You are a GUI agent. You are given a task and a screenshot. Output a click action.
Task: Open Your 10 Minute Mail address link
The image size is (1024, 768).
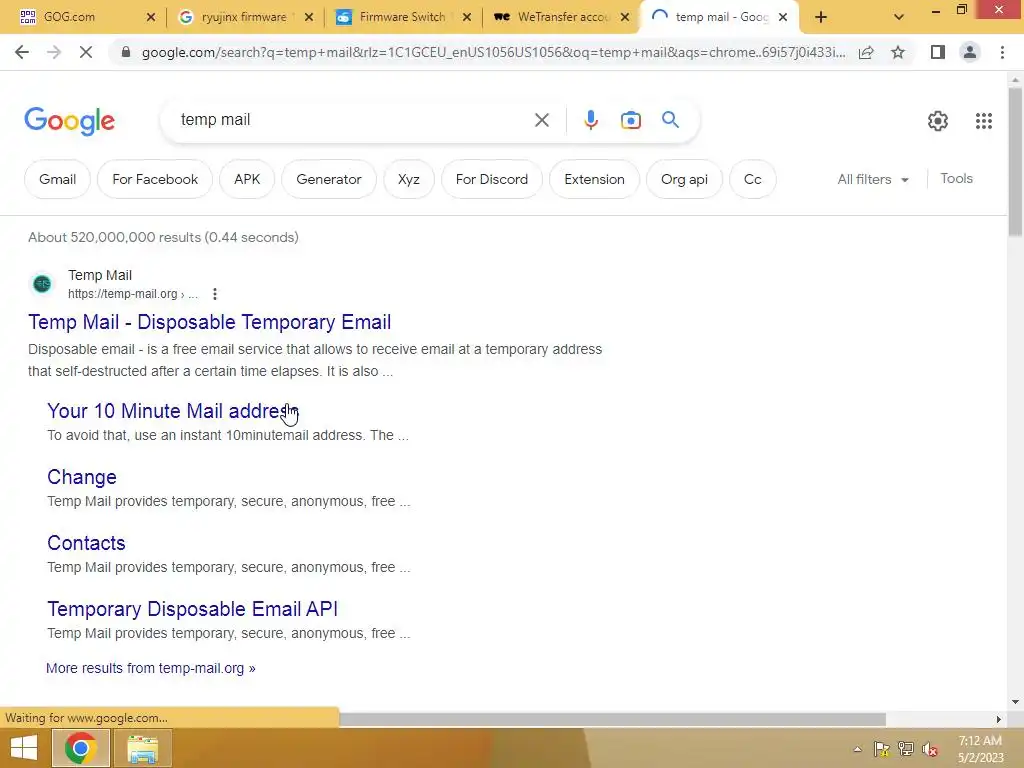tap(172, 411)
